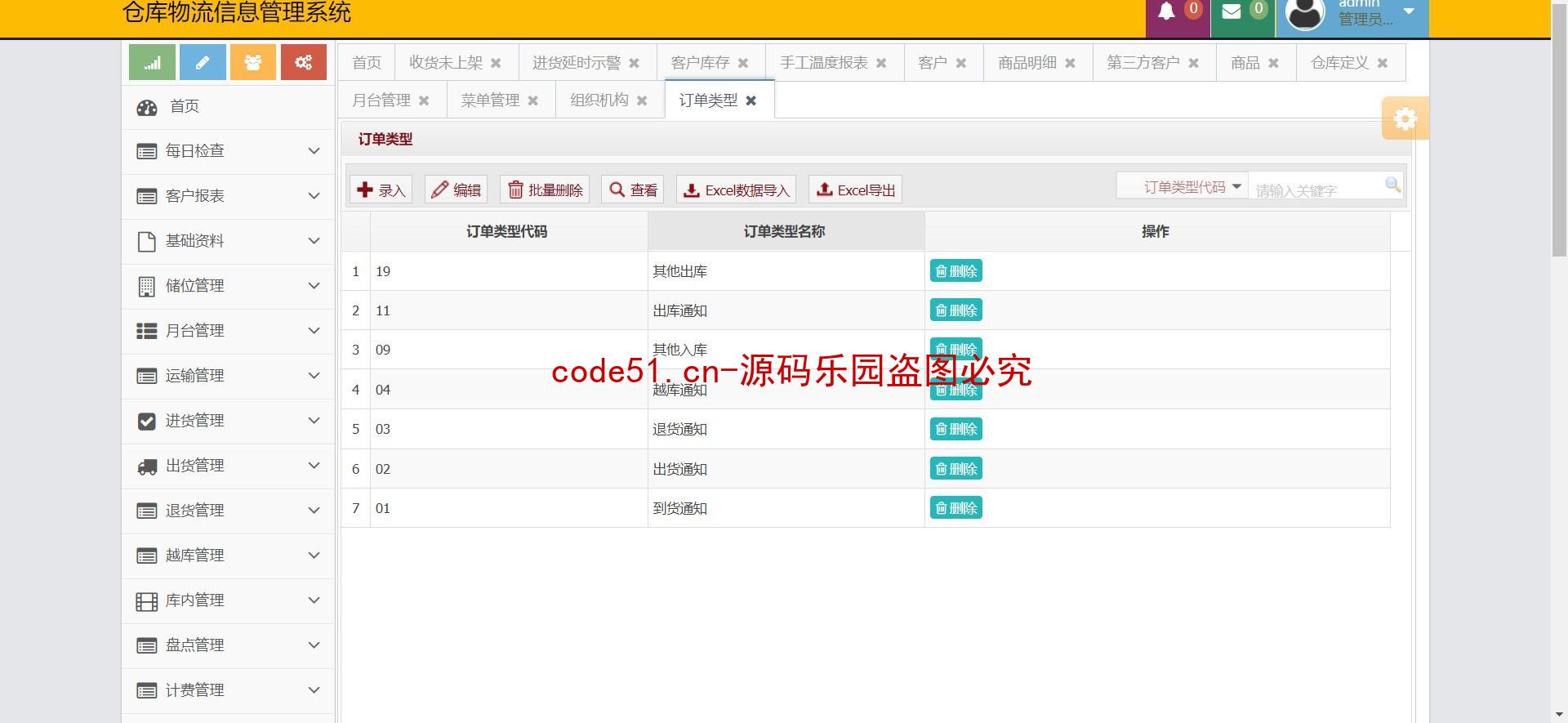Expand the 越库管理 sidebar menu
This screenshot has height=723, width=1568.
pos(227,556)
